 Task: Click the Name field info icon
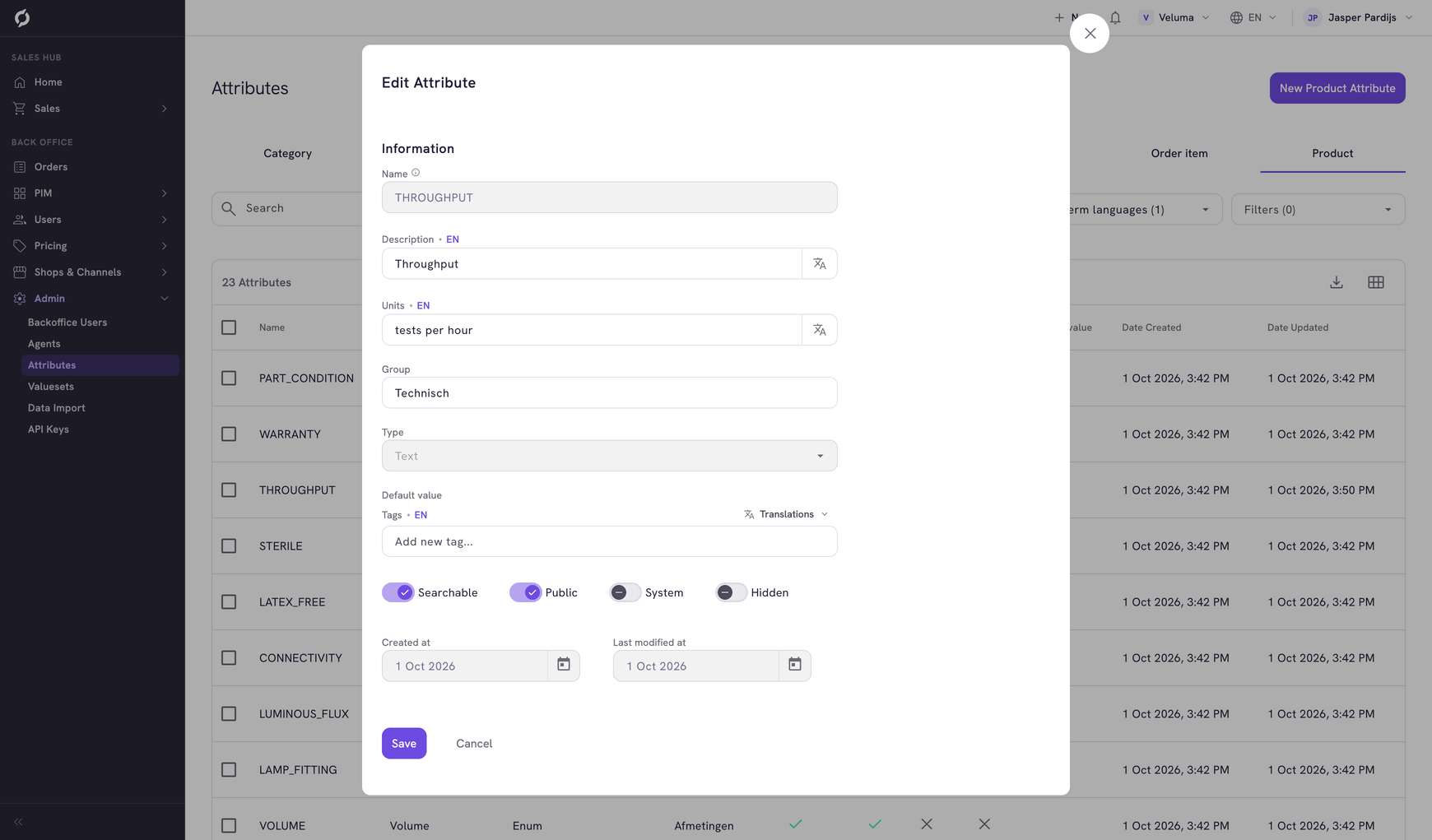point(416,173)
